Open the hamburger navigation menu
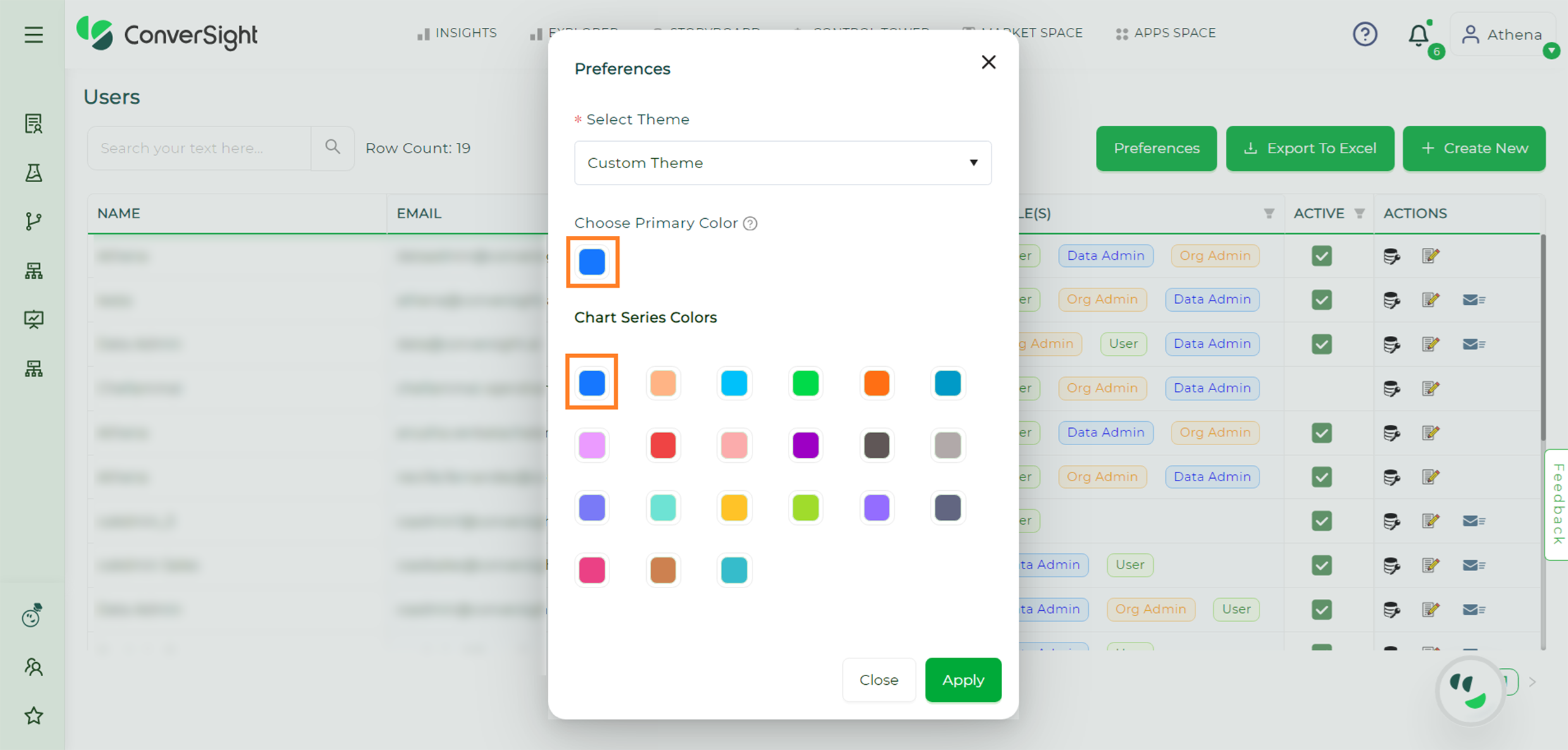This screenshot has width=1568, height=750. tap(34, 34)
